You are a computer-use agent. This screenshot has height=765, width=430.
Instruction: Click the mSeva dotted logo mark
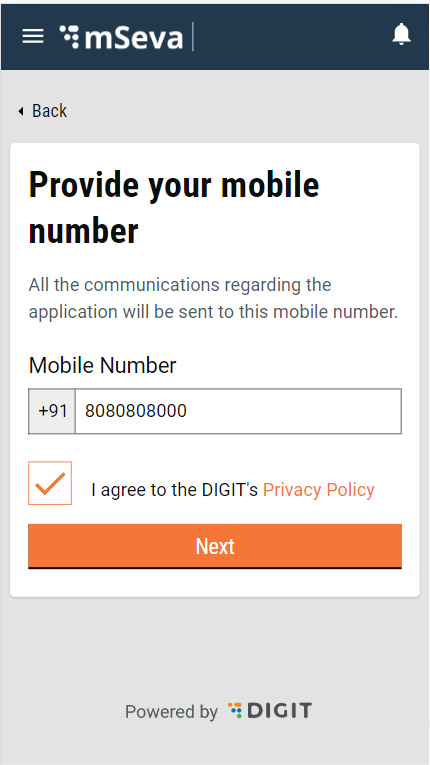(69, 37)
